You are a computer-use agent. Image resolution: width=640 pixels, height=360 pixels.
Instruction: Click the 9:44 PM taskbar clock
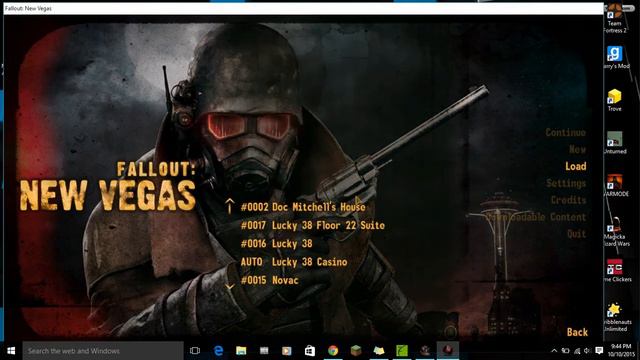(x=621, y=351)
